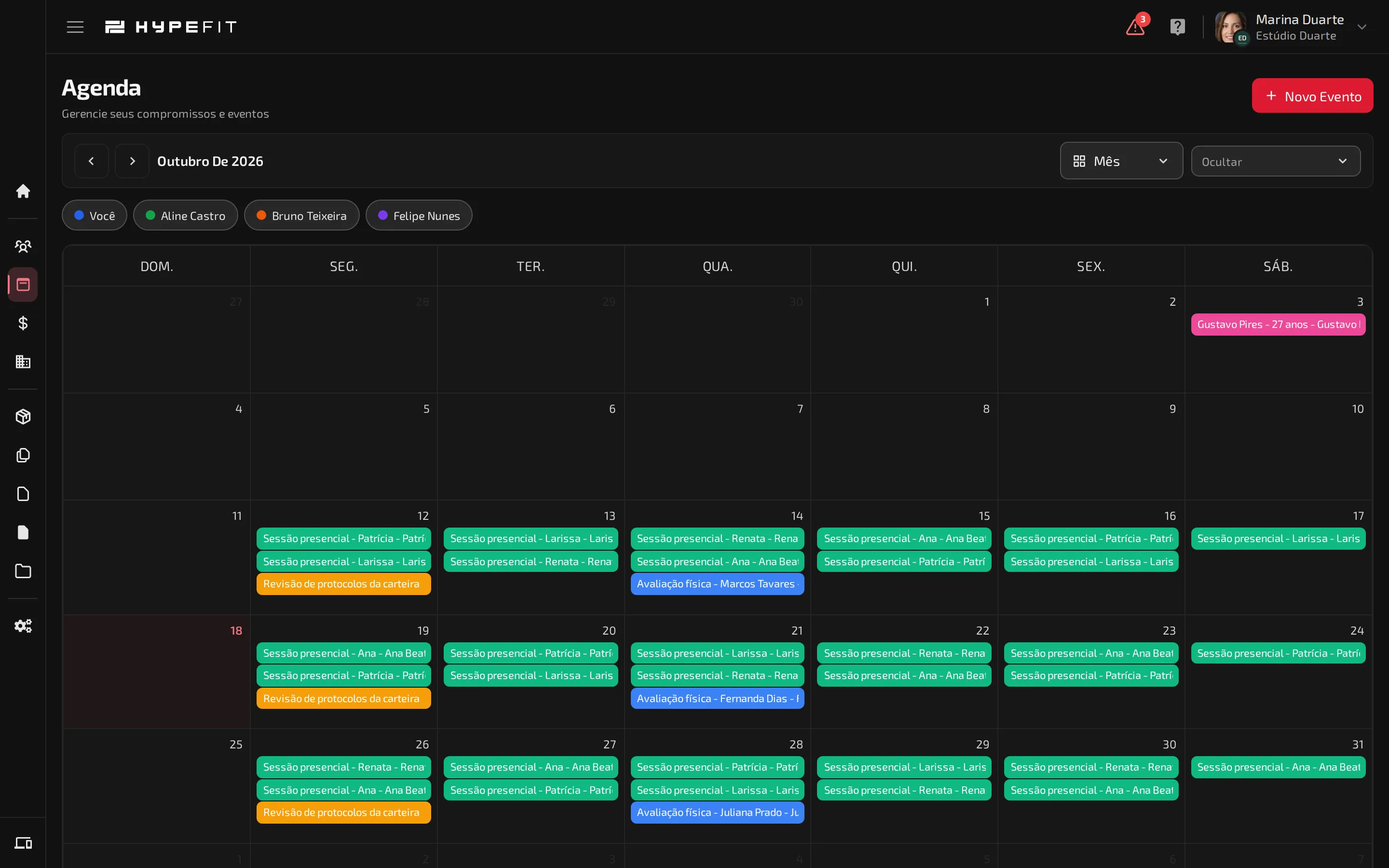
Task: Toggle the Você calendar filter
Action: pos(95,215)
